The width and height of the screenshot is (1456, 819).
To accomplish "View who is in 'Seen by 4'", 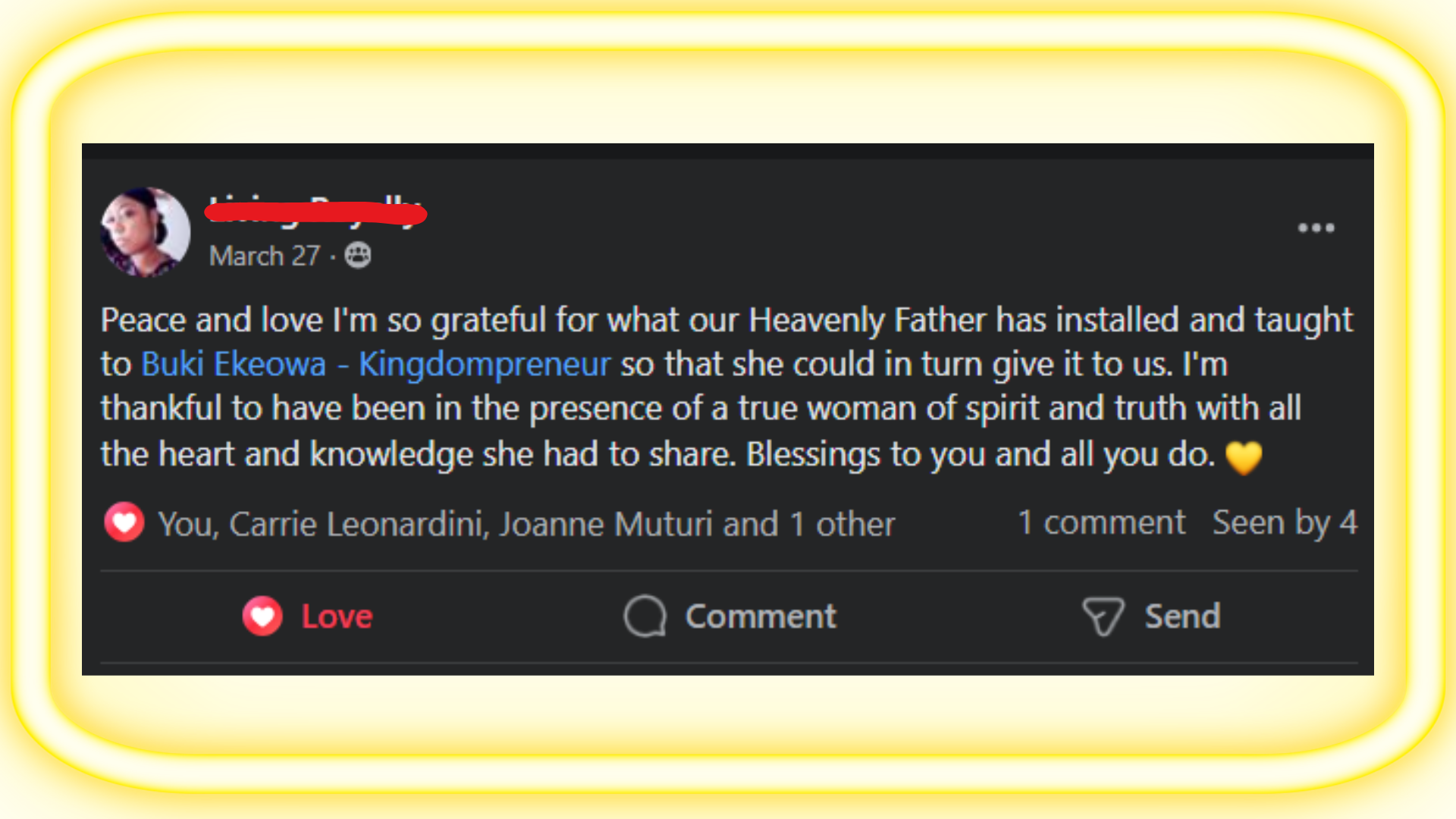I will coord(1284,522).
